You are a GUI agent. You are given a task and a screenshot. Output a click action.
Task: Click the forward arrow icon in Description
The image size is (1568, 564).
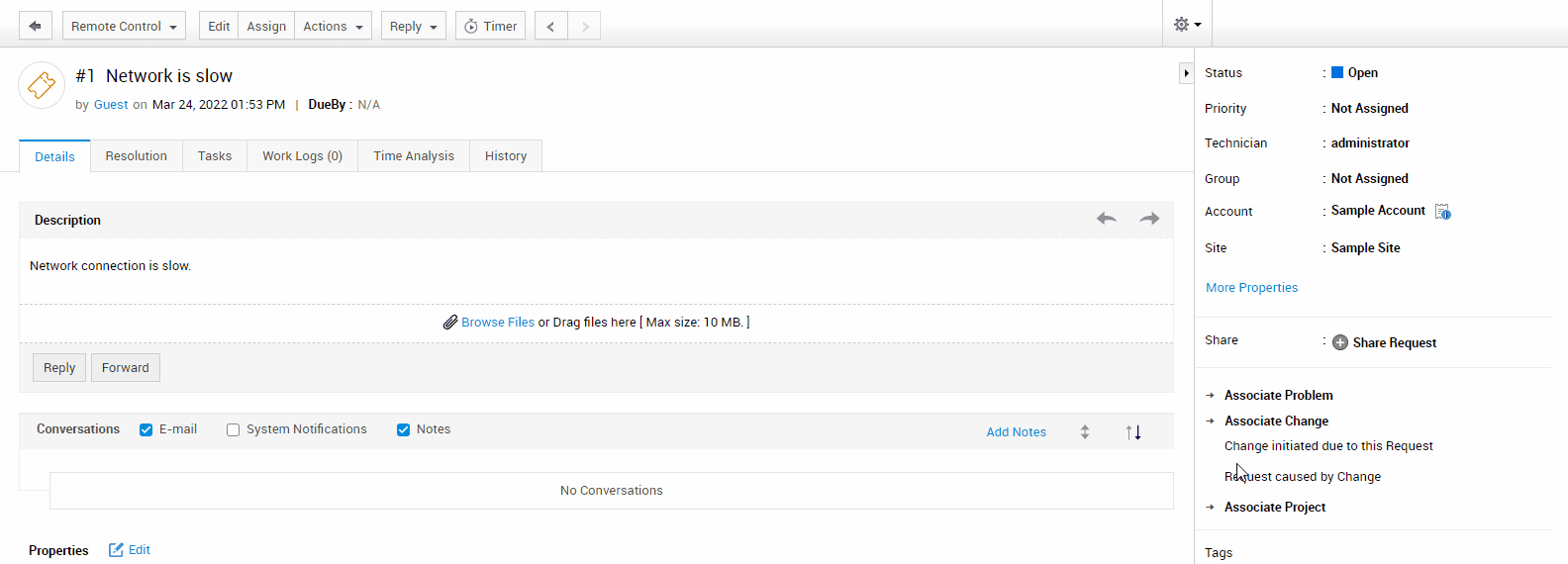tap(1148, 219)
